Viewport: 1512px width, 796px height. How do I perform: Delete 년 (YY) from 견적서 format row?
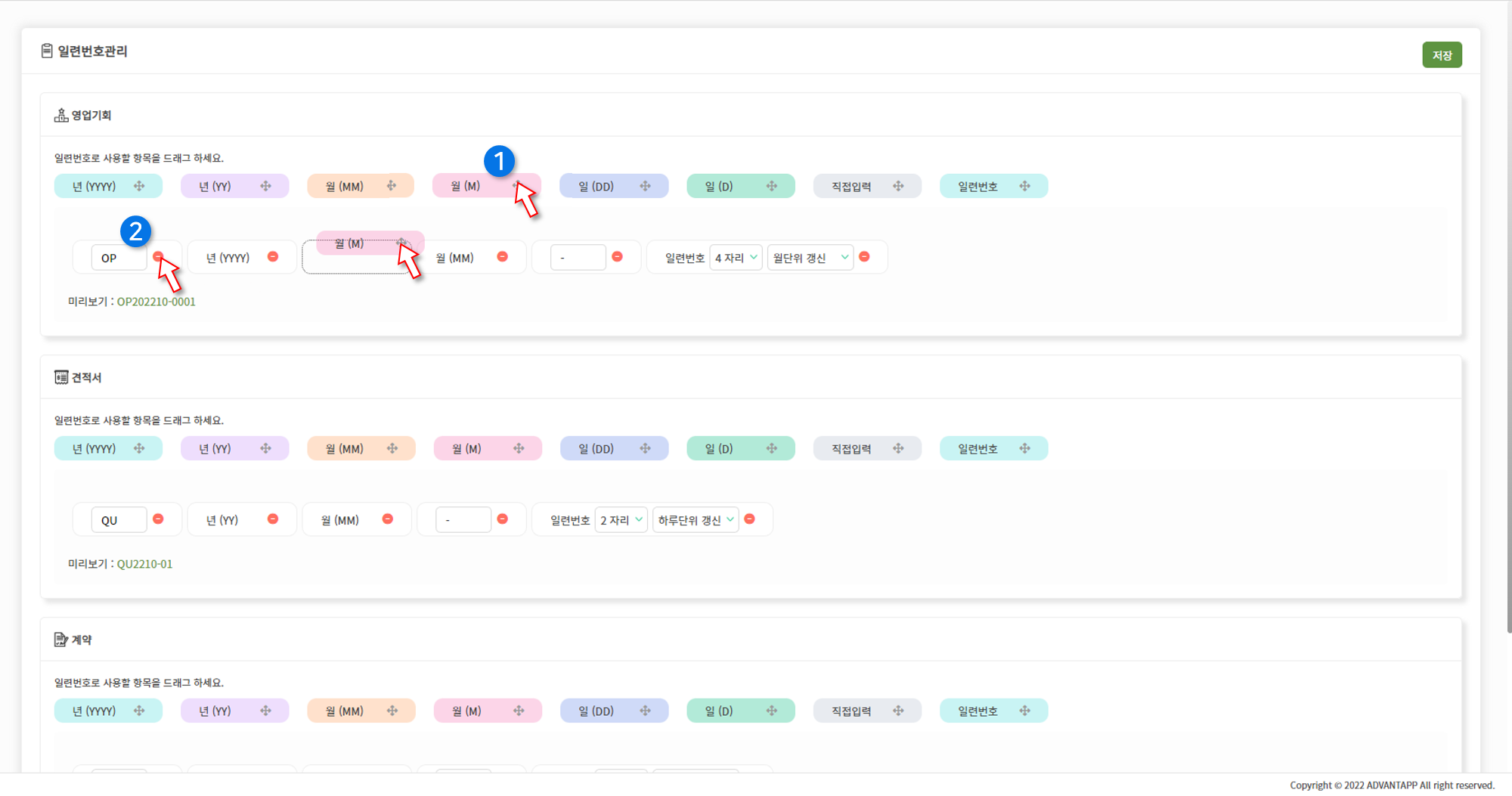[273, 519]
